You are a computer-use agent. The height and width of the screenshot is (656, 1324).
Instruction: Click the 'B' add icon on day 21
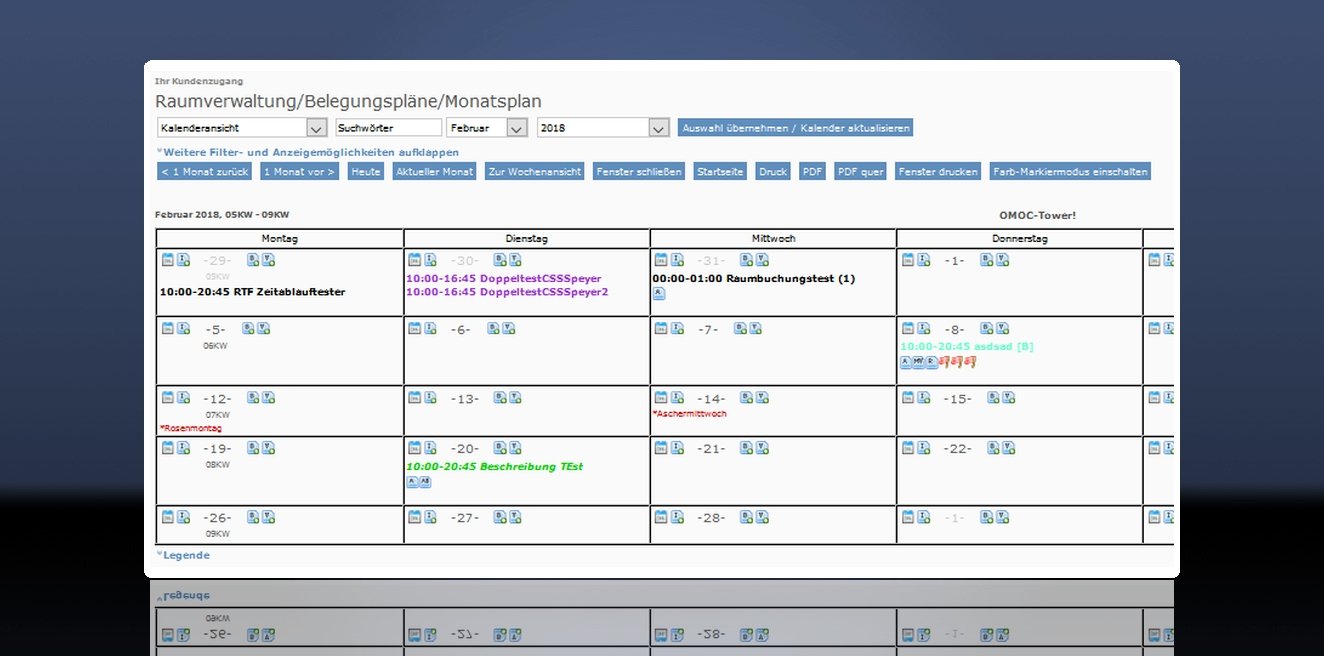point(746,448)
